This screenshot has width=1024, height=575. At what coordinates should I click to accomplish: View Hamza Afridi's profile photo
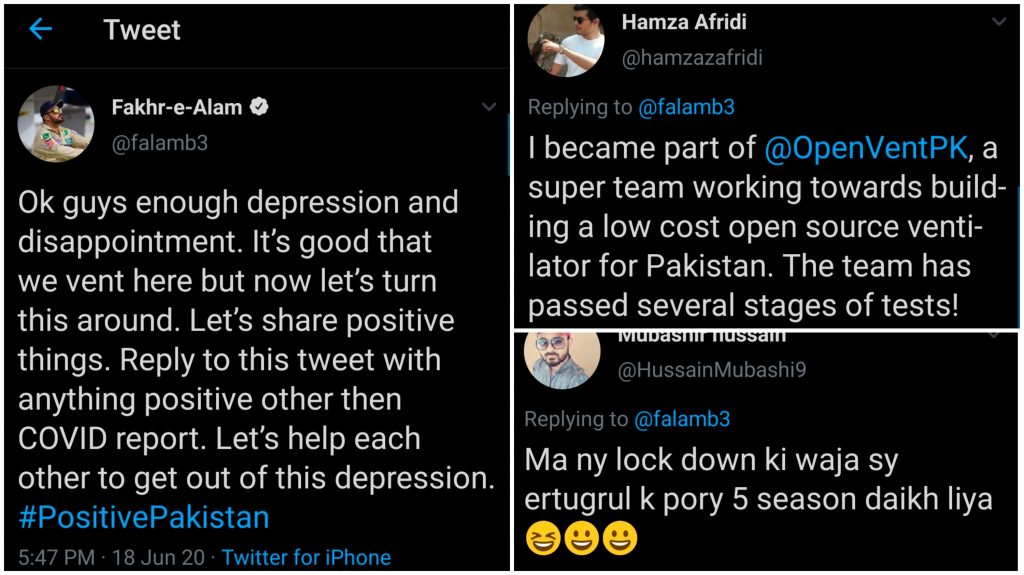565,39
